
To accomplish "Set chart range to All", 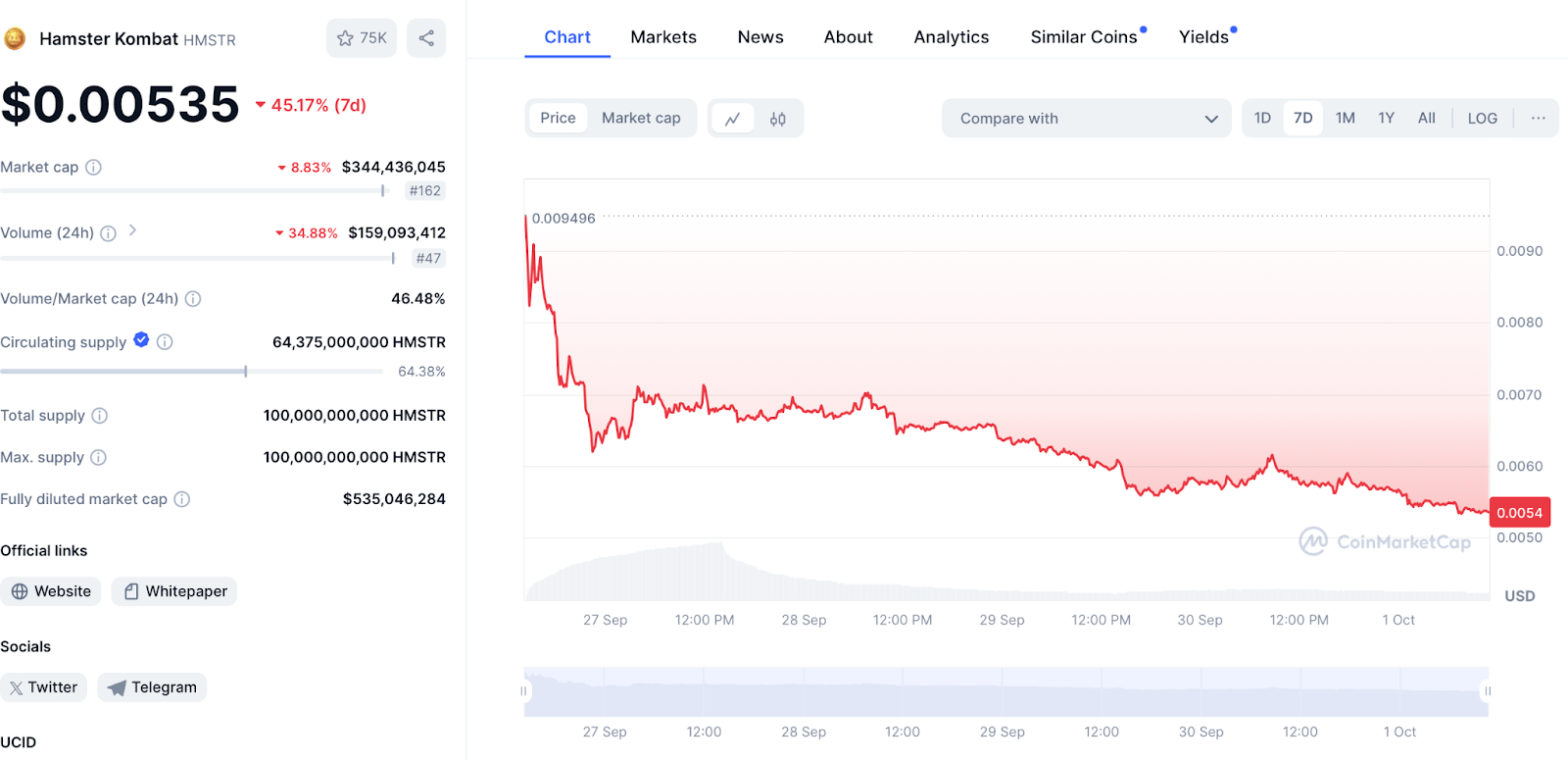I will click(1427, 118).
